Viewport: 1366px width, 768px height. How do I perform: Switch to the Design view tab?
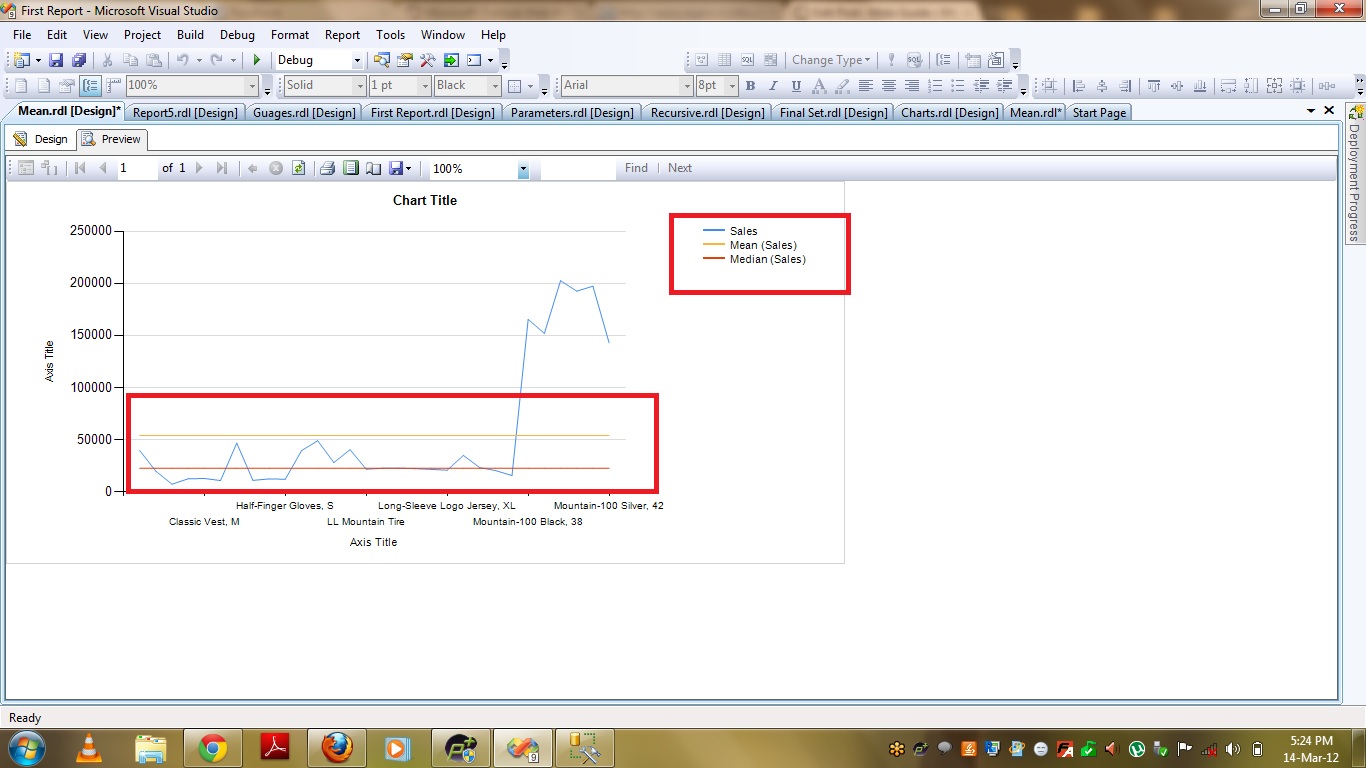point(41,139)
